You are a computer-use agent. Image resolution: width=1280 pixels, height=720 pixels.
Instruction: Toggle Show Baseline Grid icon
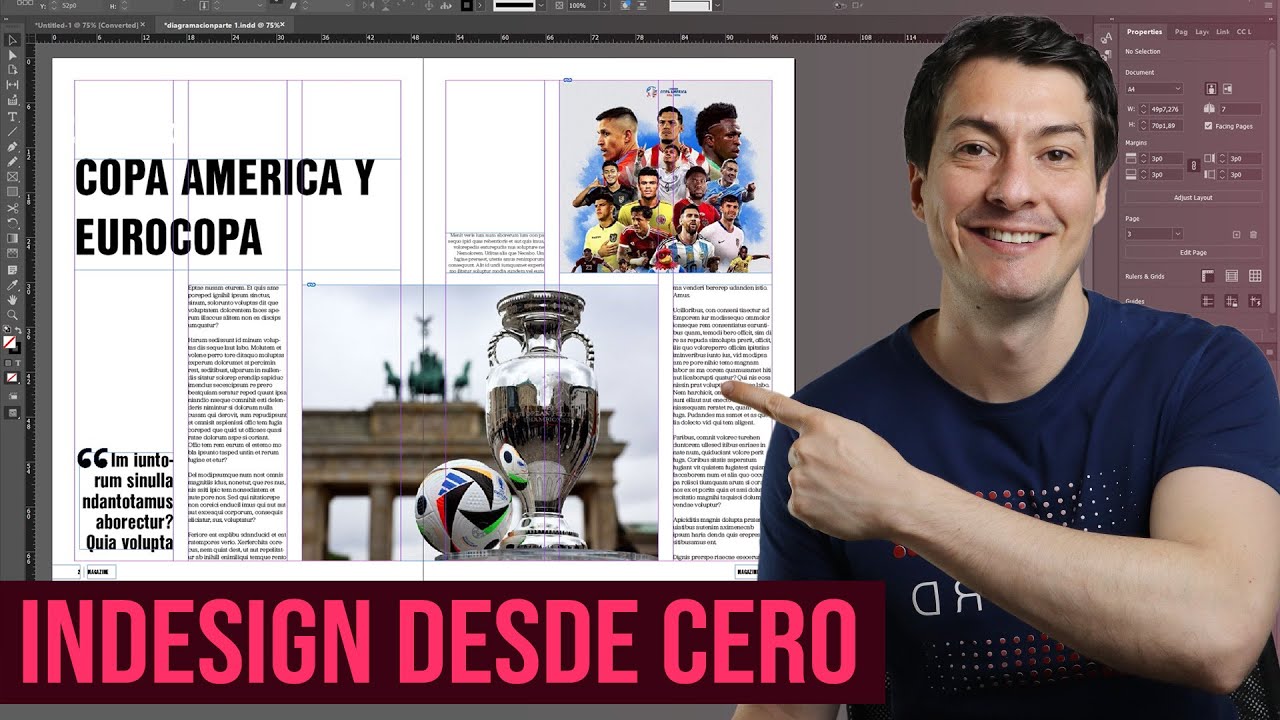(x=1231, y=276)
